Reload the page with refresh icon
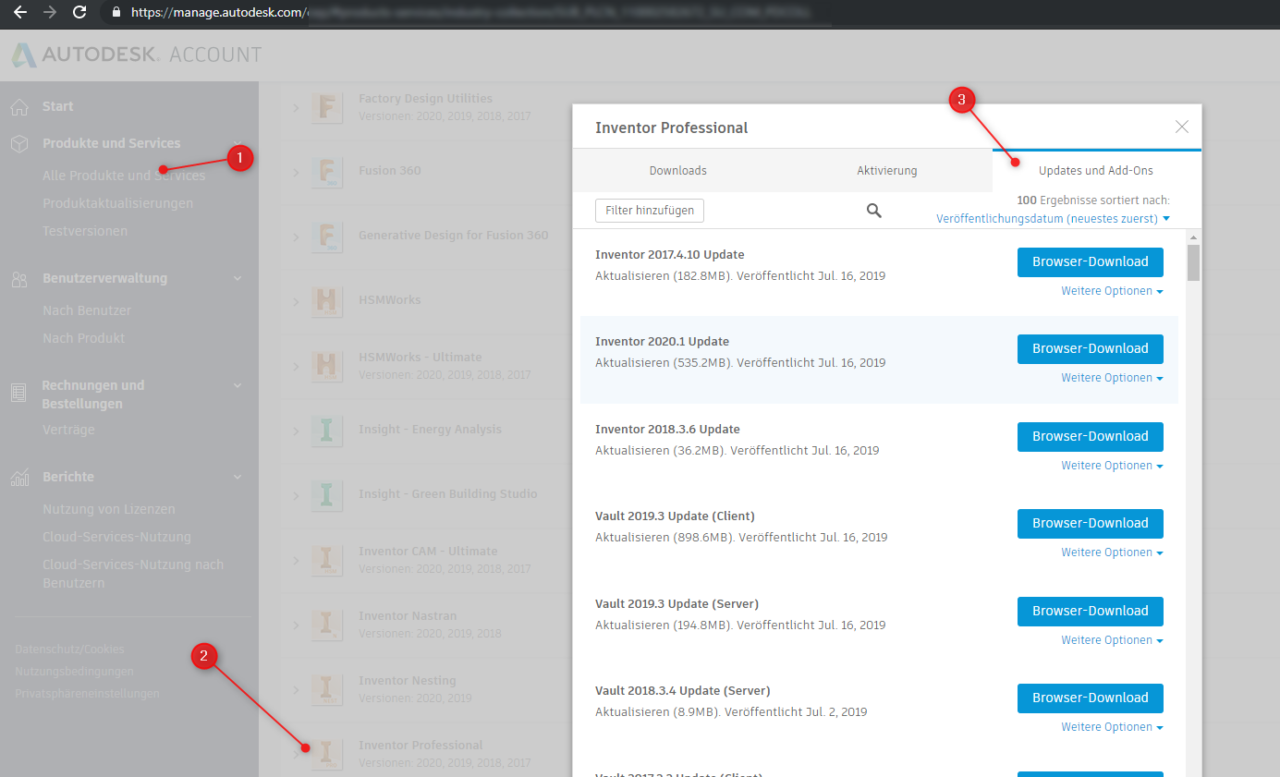The height and width of the screenshot is (777, 1280). click(80, 13)
